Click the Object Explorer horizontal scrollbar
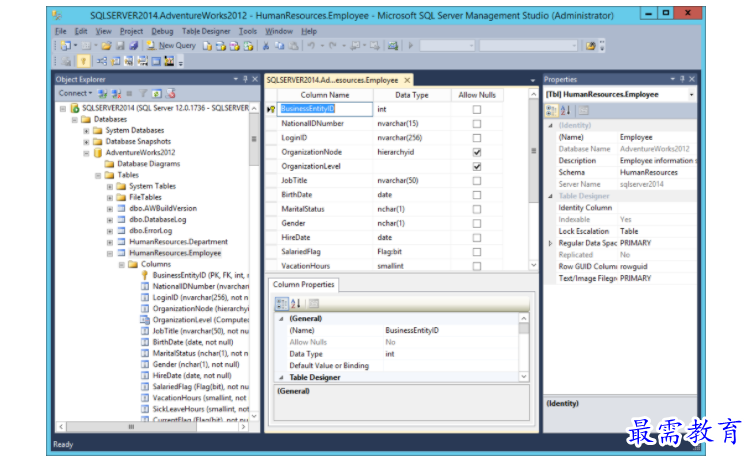Image resolution: width=750 pixels, height=463 pixels. point(153,427)
